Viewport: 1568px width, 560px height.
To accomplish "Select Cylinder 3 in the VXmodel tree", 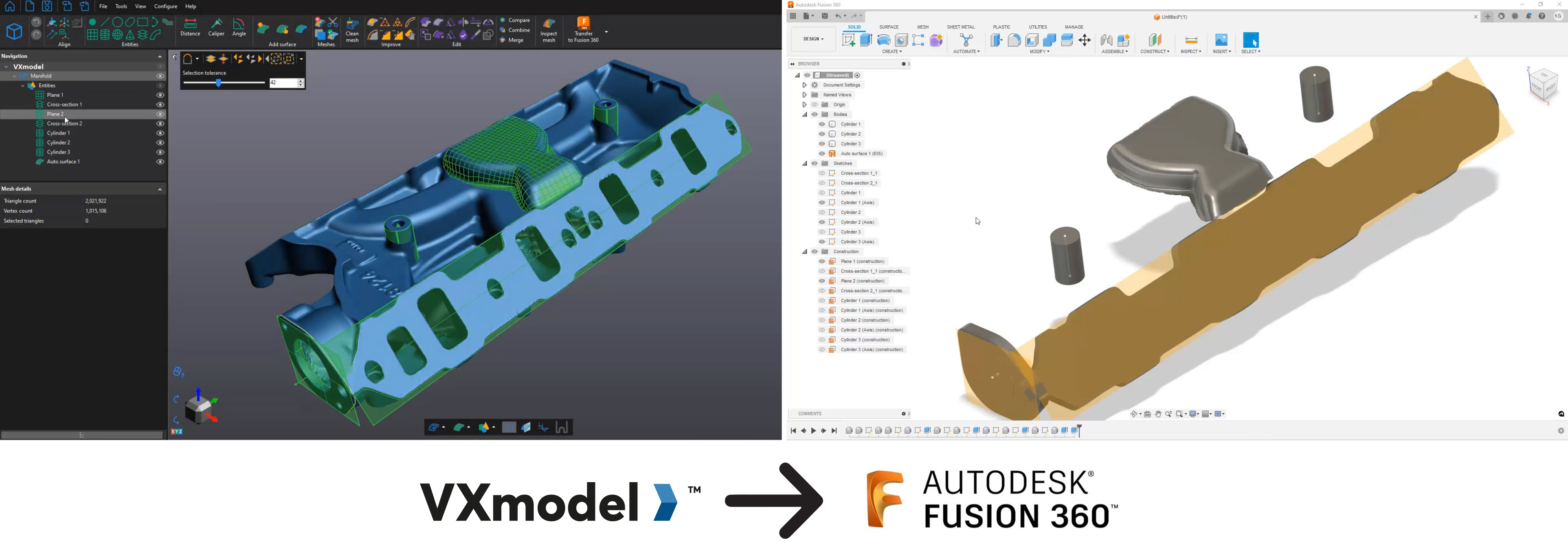I will tap(58, 152).
